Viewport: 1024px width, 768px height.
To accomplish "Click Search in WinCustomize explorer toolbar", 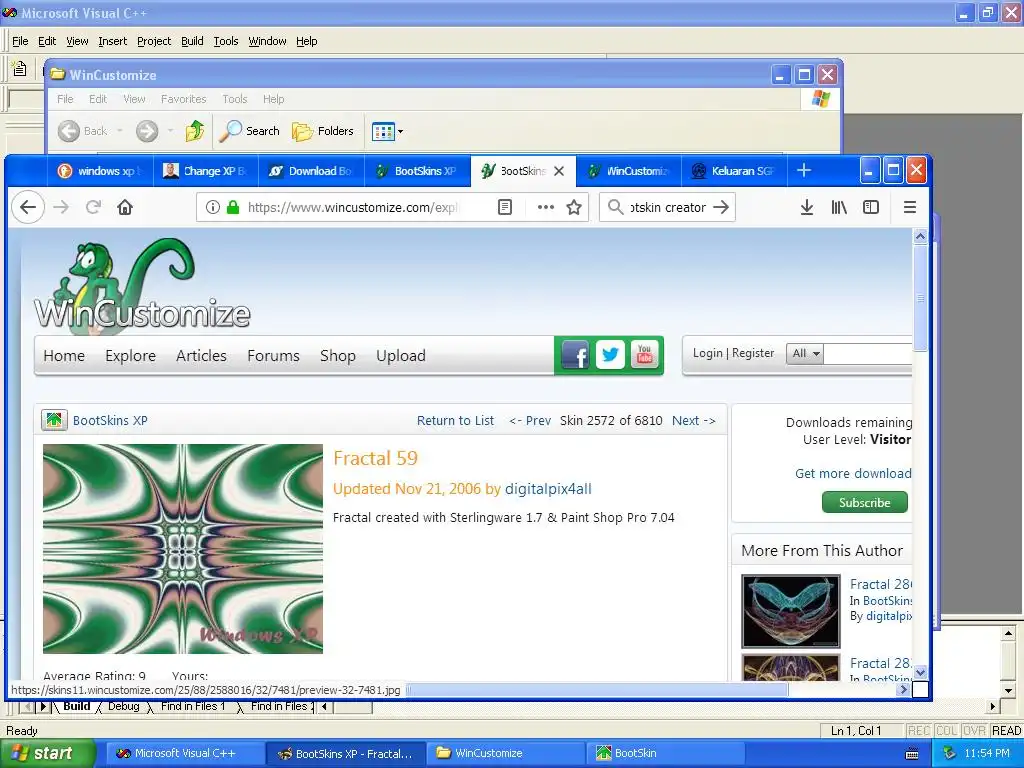I will click(x=249, y=131).
